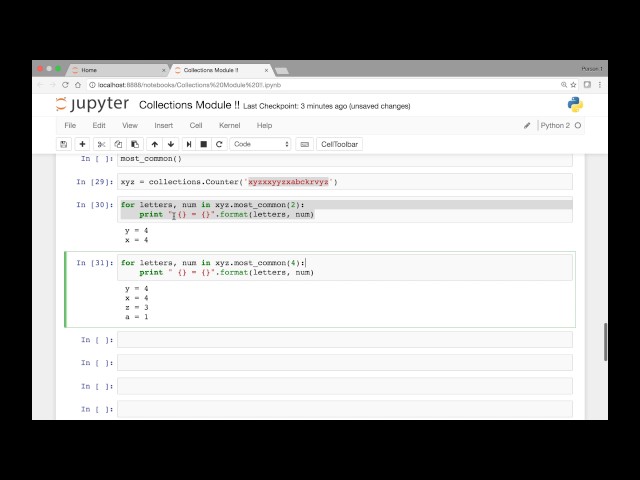Click cell 29 with collections.Counter code
Viewport: 640px width, 480px height.
(x=345, y=182)
